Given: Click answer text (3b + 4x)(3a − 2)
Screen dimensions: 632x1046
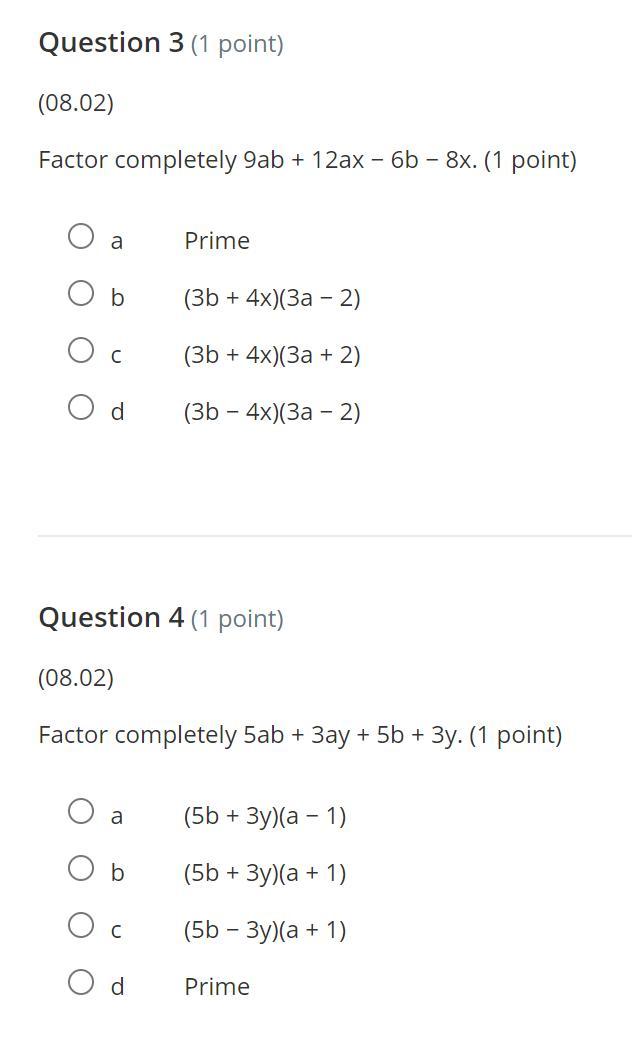Looking at the screenshot, I should click(271, 298).
